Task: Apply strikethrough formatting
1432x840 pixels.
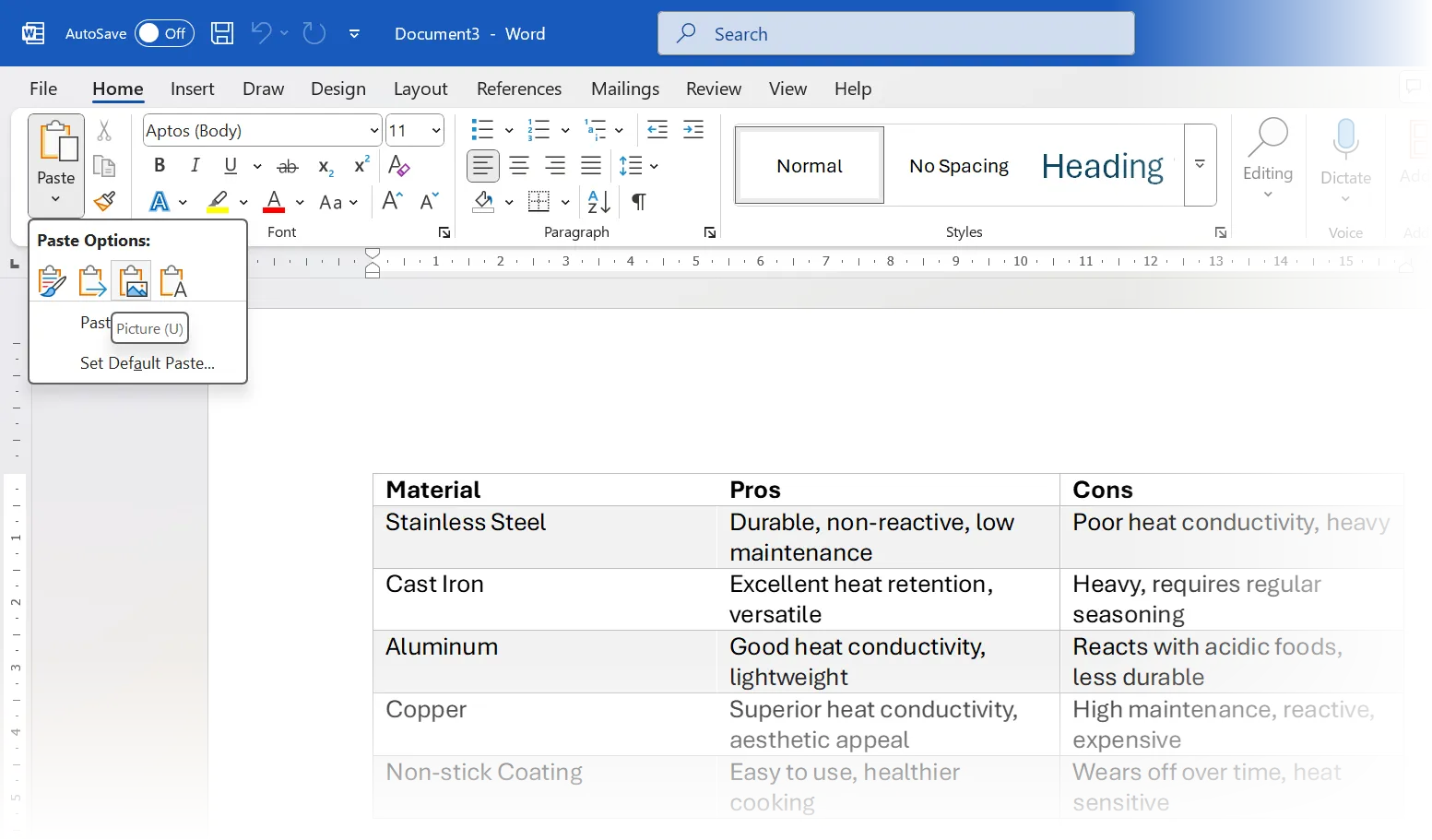Action: (287, 166)
